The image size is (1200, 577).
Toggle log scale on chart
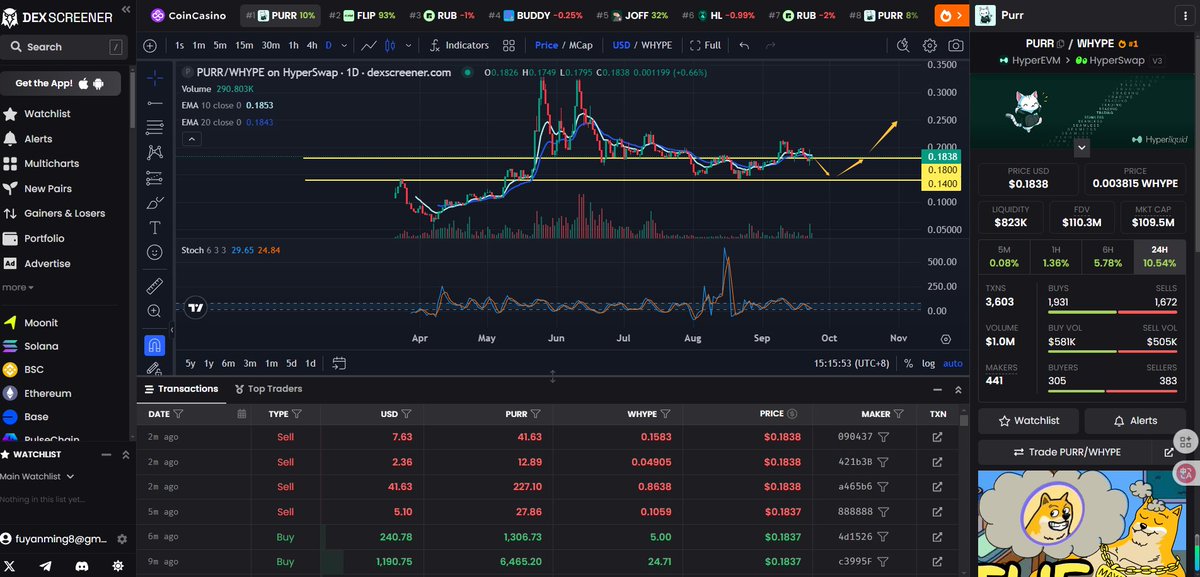(928, 364)
